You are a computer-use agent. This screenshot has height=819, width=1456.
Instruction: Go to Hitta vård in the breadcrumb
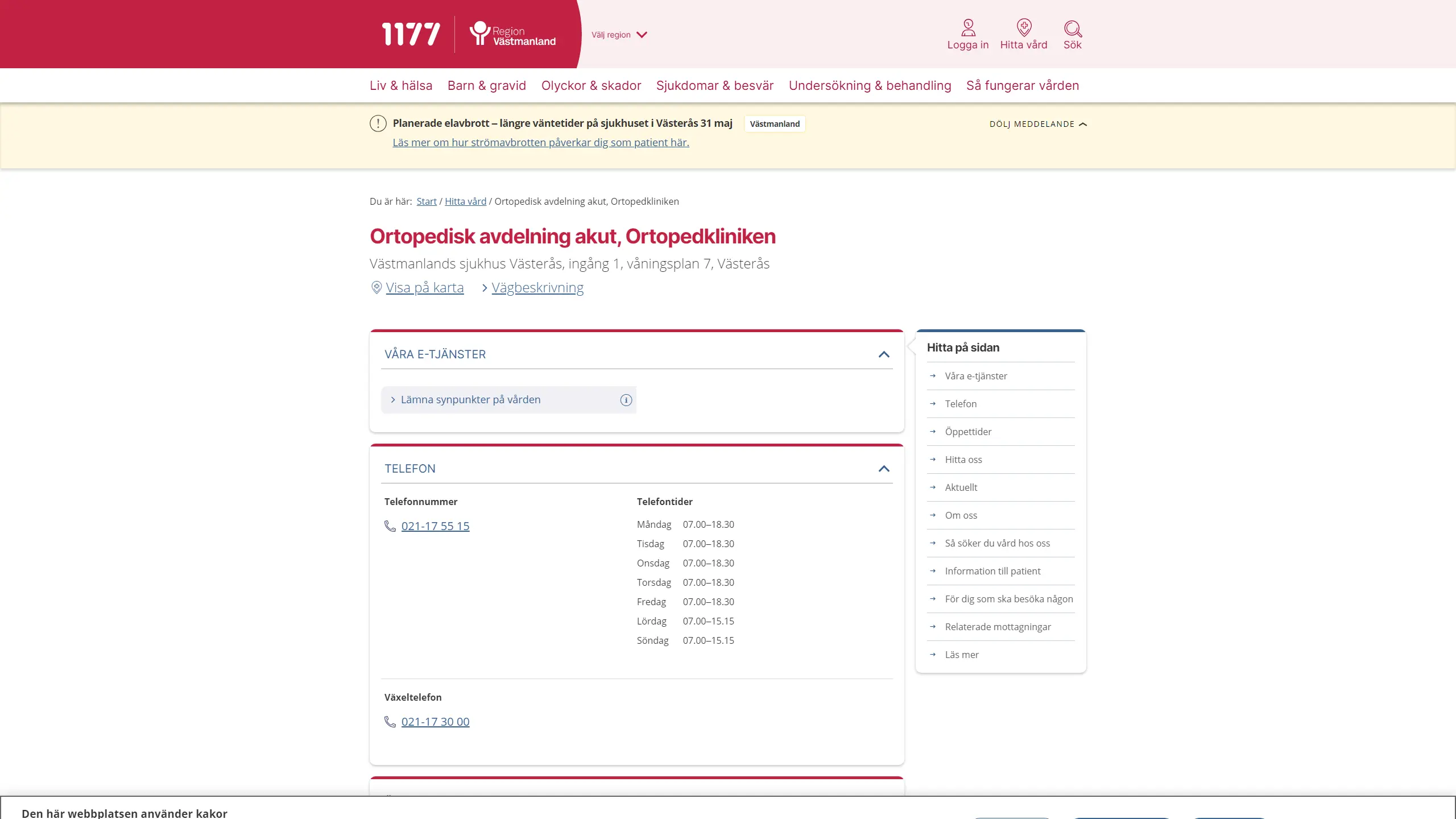pos(465,201)
